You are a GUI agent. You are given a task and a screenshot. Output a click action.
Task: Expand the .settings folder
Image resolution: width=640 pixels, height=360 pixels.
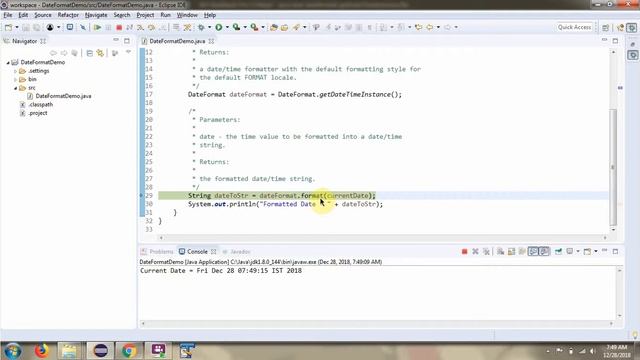tap(16, 71)
